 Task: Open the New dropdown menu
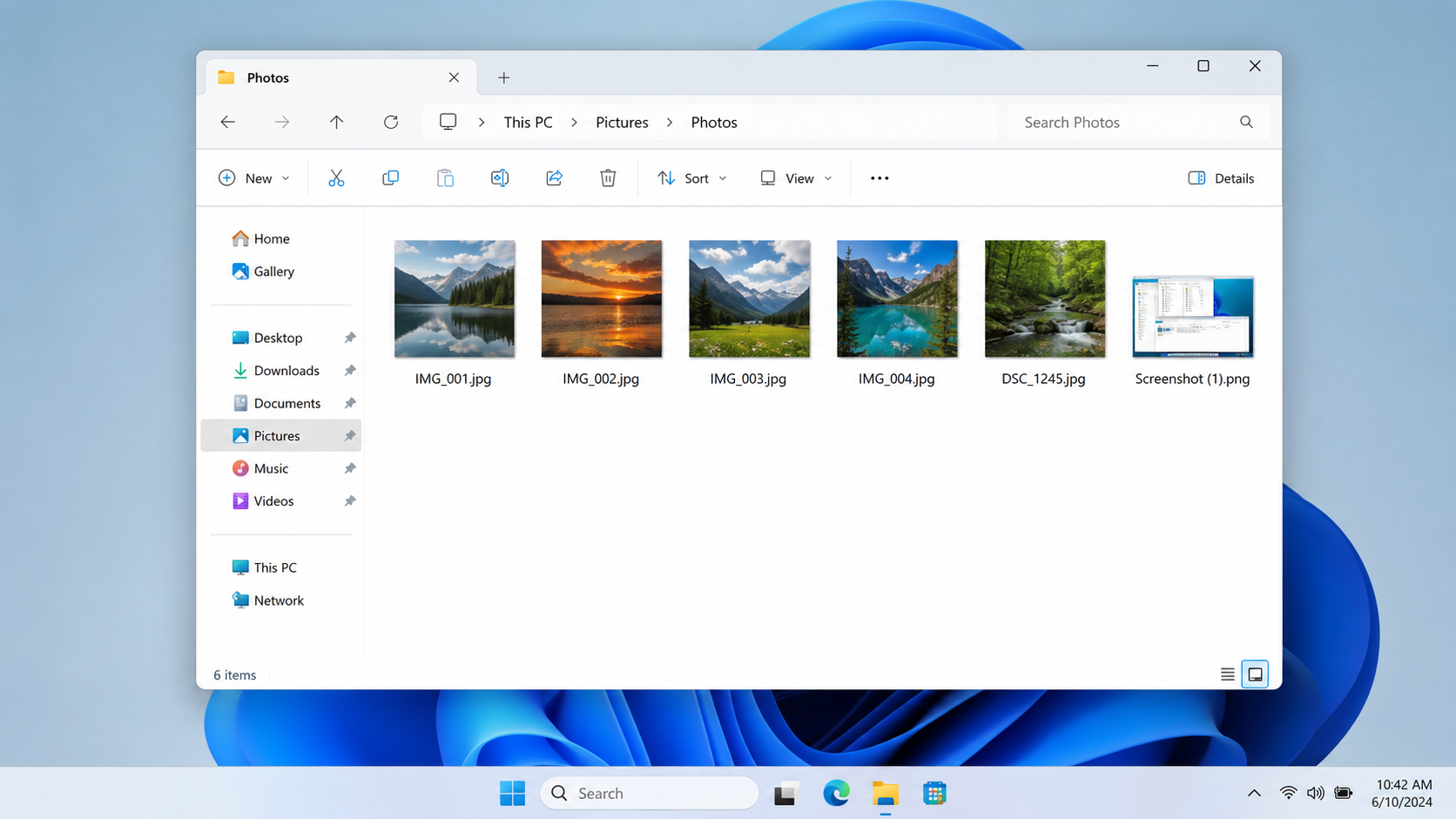[253, 178]
